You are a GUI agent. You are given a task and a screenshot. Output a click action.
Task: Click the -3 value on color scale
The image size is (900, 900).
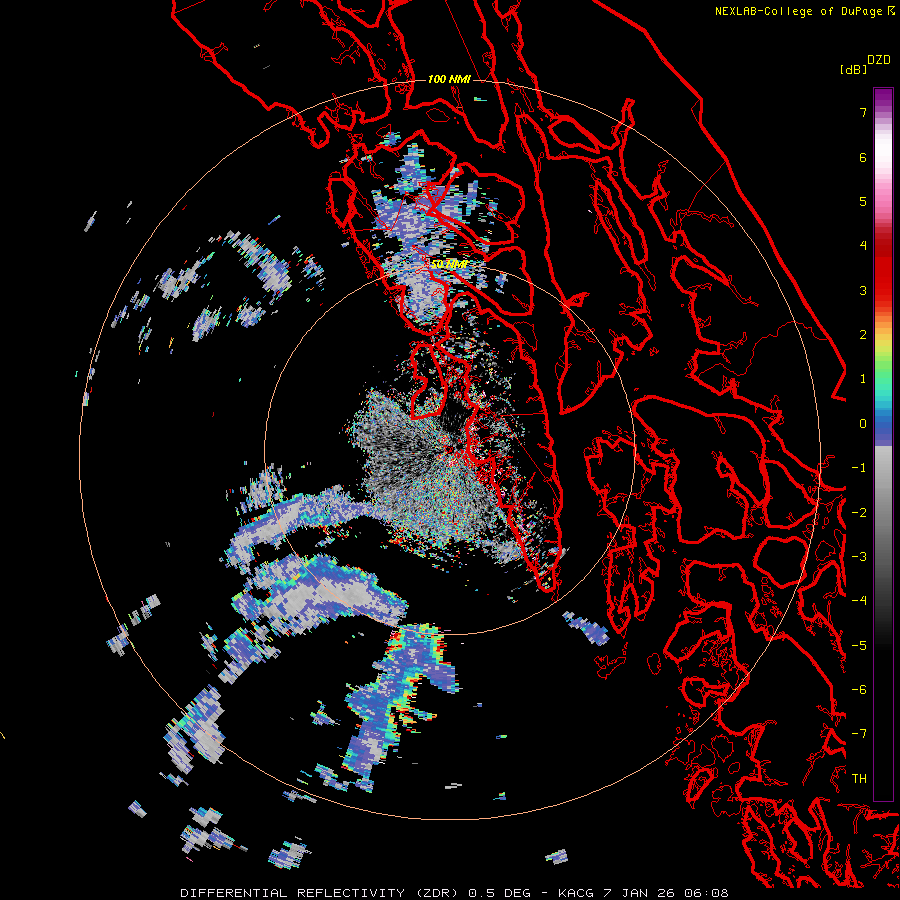pyautogui.click(x=859, y=557)
